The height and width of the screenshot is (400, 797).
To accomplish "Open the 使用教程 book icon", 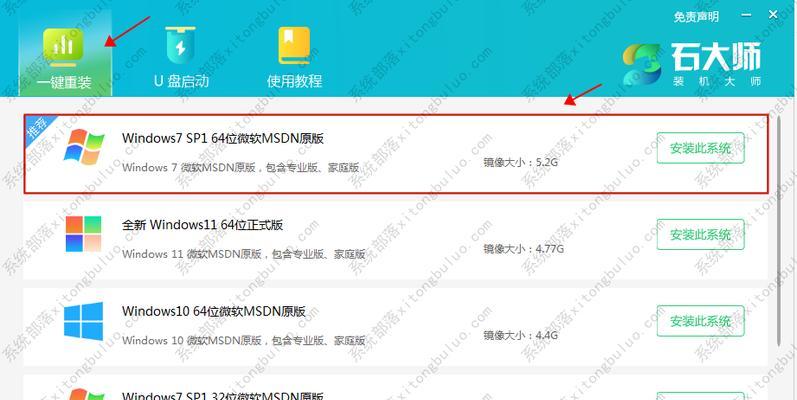I will pyautogui.click(x=294, y=46).
